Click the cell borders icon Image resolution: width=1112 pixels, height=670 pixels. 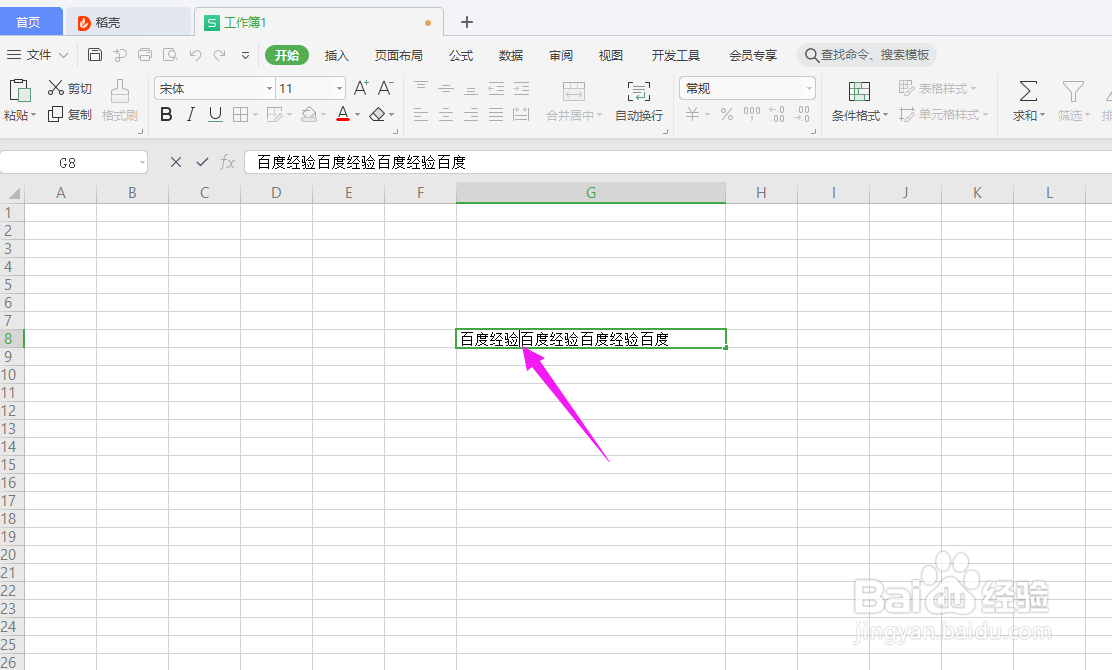[240, 114]
